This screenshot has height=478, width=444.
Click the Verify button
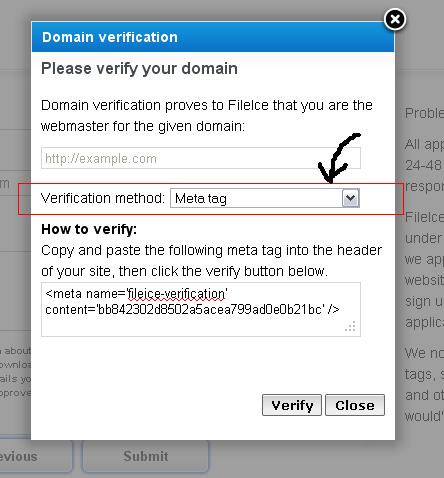292,405
